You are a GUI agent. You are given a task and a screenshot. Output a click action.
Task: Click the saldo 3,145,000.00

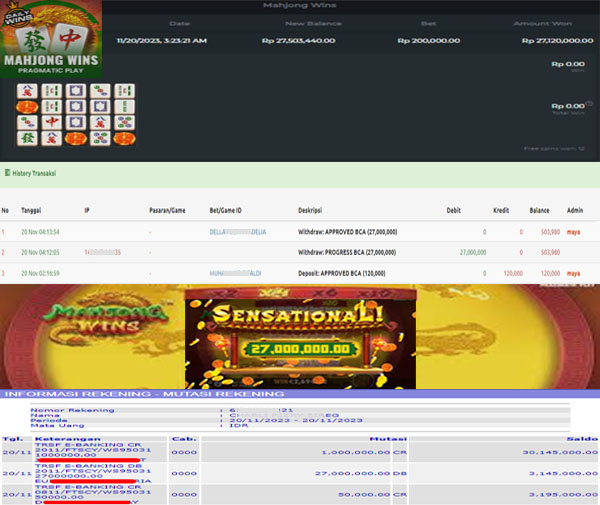click(563, 473)
